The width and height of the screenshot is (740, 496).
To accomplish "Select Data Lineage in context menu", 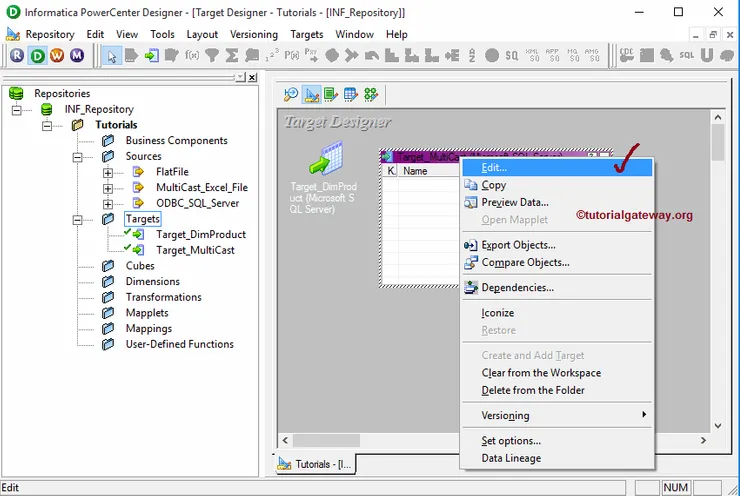I will [557, 458].
